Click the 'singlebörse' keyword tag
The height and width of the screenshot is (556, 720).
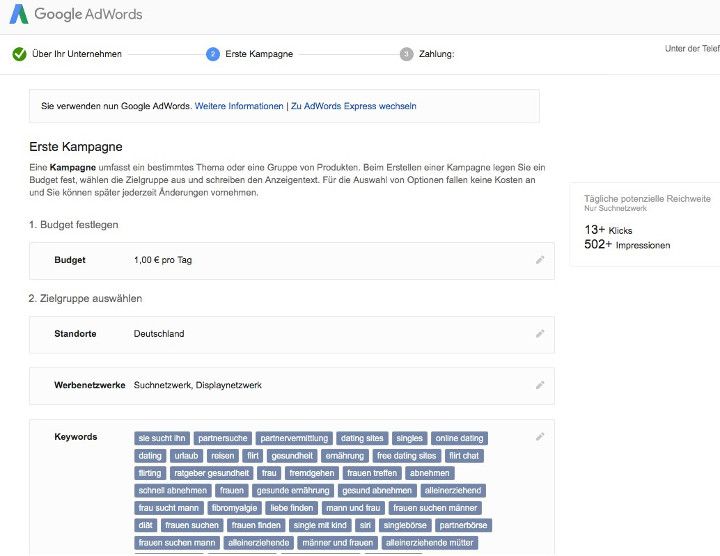pos(405,525)
